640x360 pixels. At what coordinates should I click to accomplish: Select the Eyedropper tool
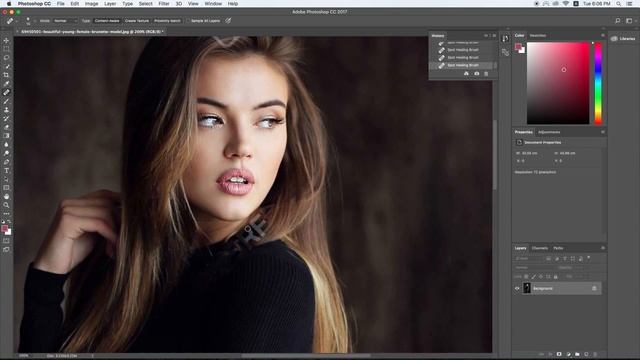(x=6, y=84)
